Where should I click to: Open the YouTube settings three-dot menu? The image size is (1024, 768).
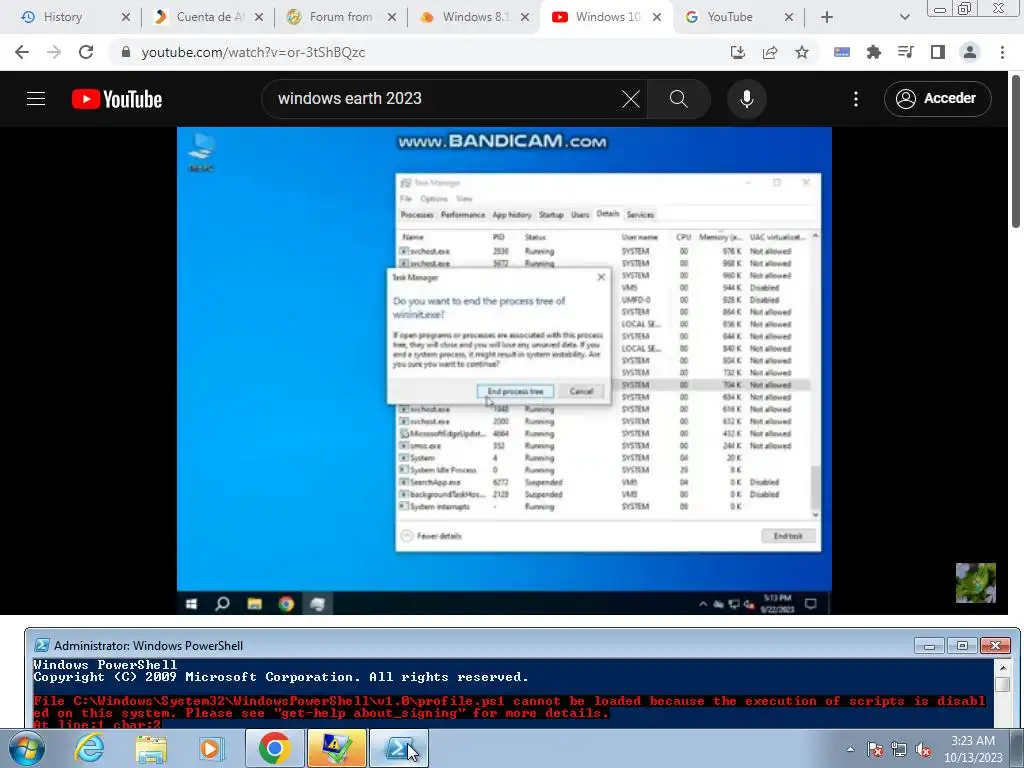tap(856, 99)
